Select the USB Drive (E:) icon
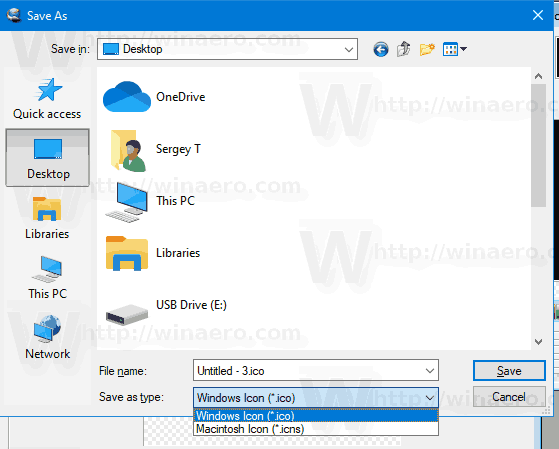The image size is (559, 449). (127, 314)
